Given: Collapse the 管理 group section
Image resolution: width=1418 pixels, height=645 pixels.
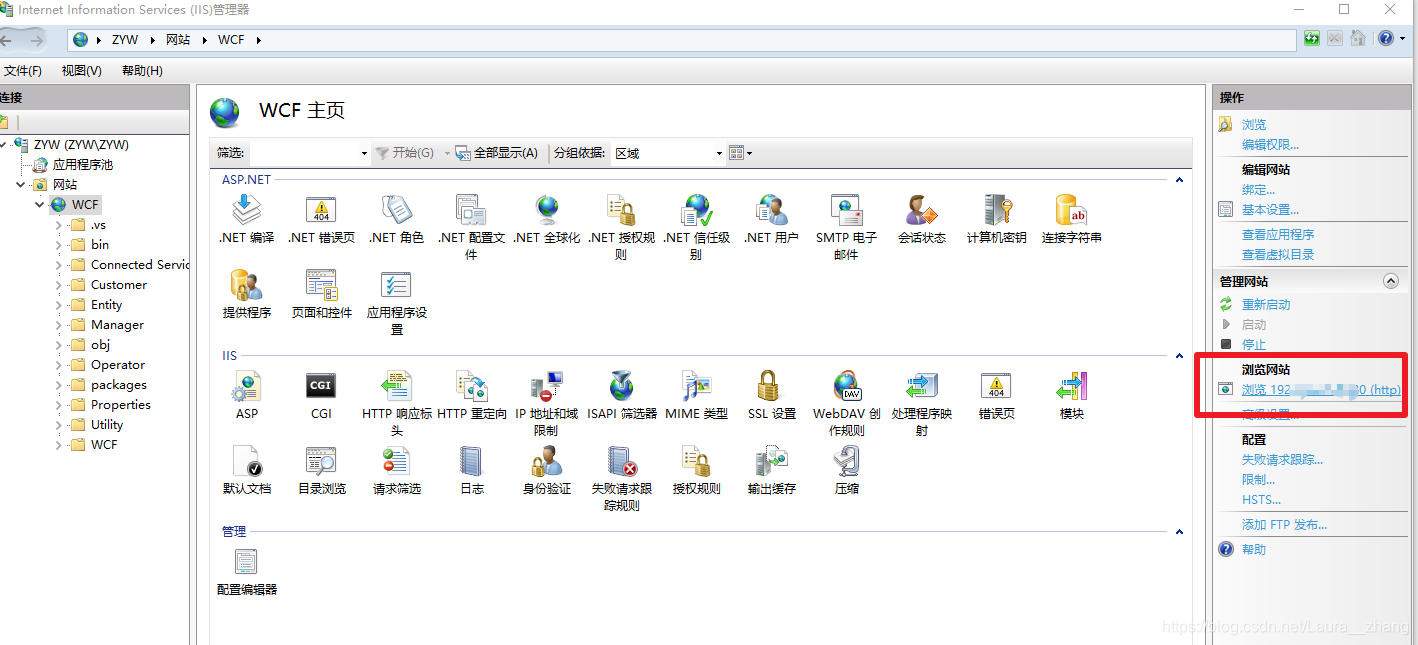Looking at the screenshot, I should [x=1179, y=532].
